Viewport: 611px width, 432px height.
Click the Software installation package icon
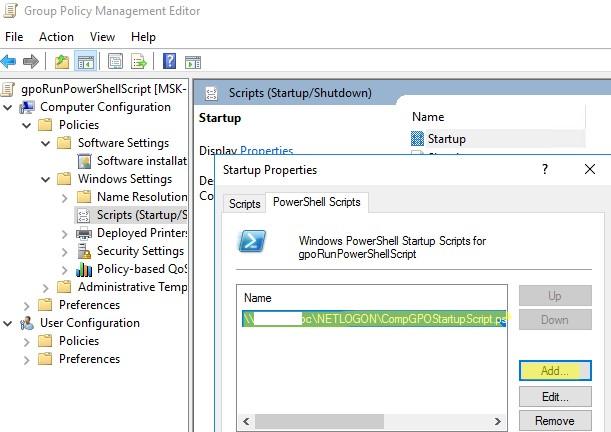[84, 161]
